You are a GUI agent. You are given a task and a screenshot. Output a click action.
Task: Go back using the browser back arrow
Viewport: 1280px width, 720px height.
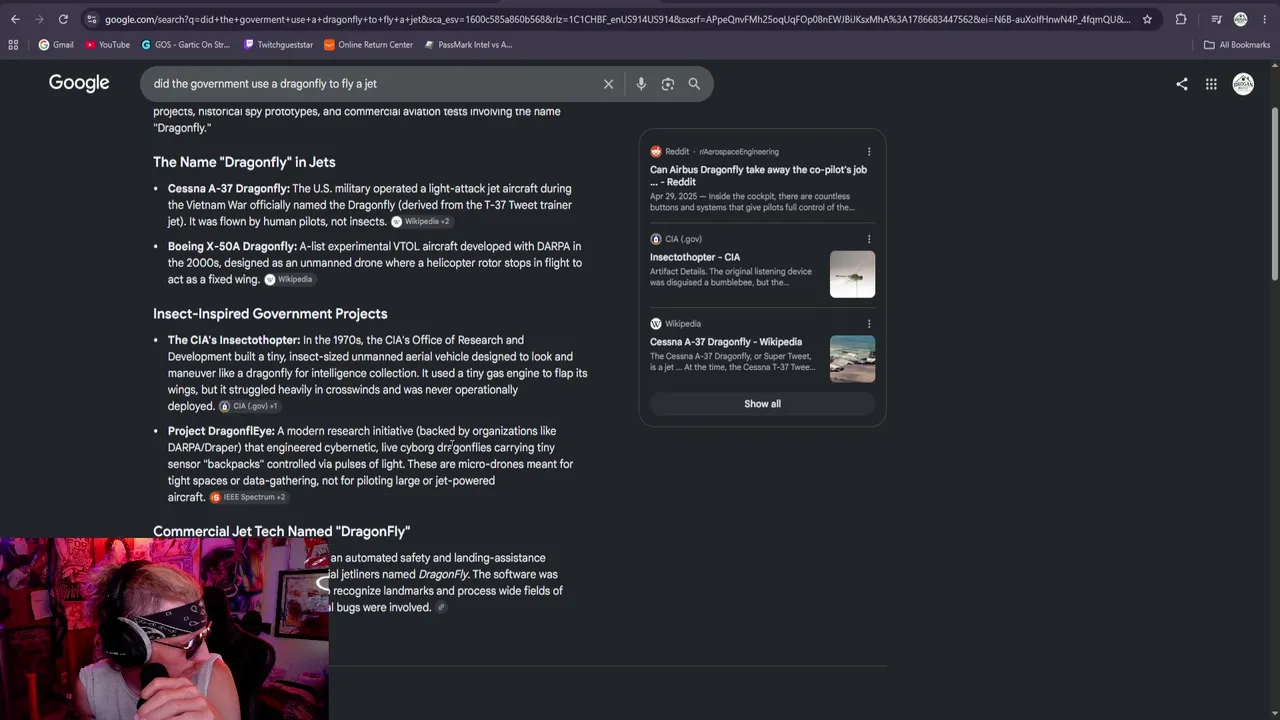pyautogui.click(x=15, y=19)
